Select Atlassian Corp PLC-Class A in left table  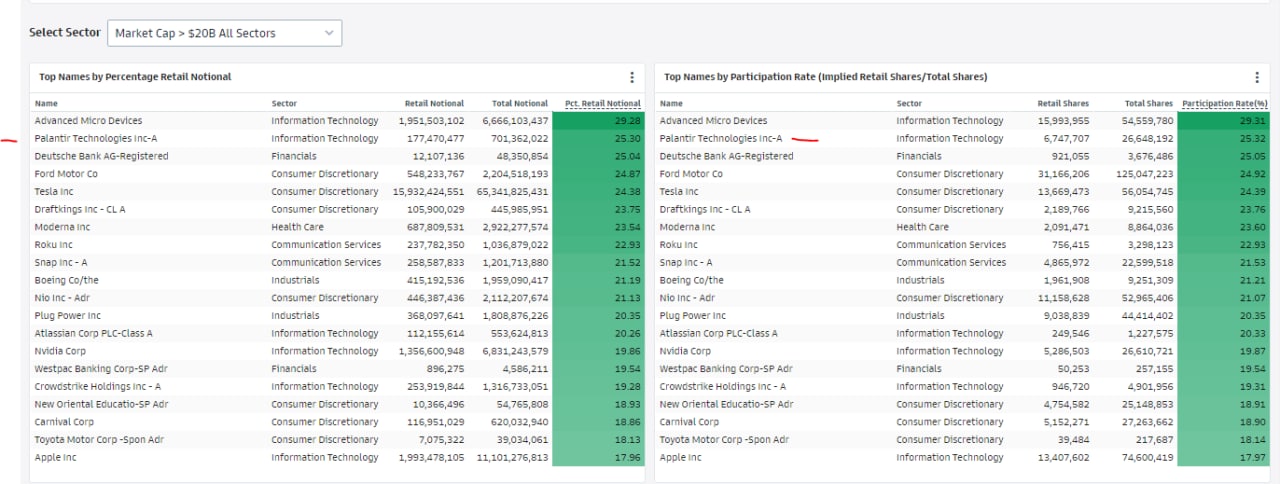pyautogui.click(x=94, y=333)
